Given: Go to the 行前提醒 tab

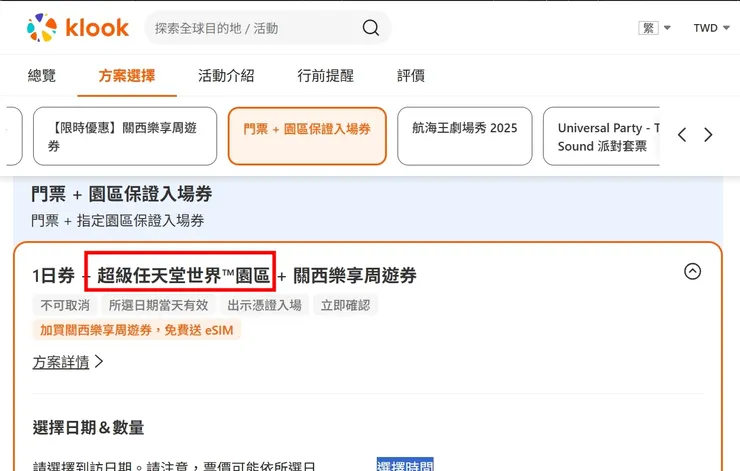Looking at the screenshot, I should tap(325, 76).
